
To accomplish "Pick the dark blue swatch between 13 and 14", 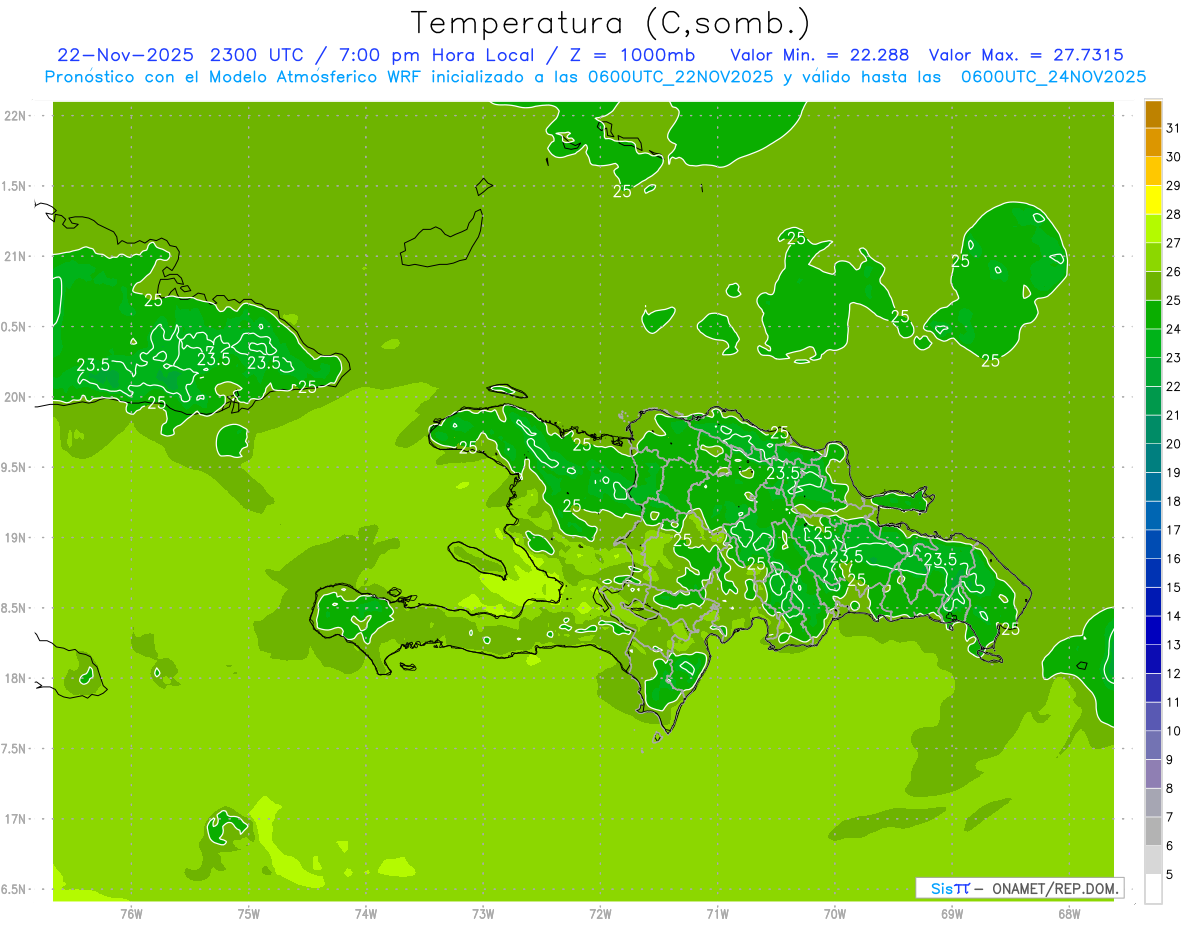I will (1154, 631).
